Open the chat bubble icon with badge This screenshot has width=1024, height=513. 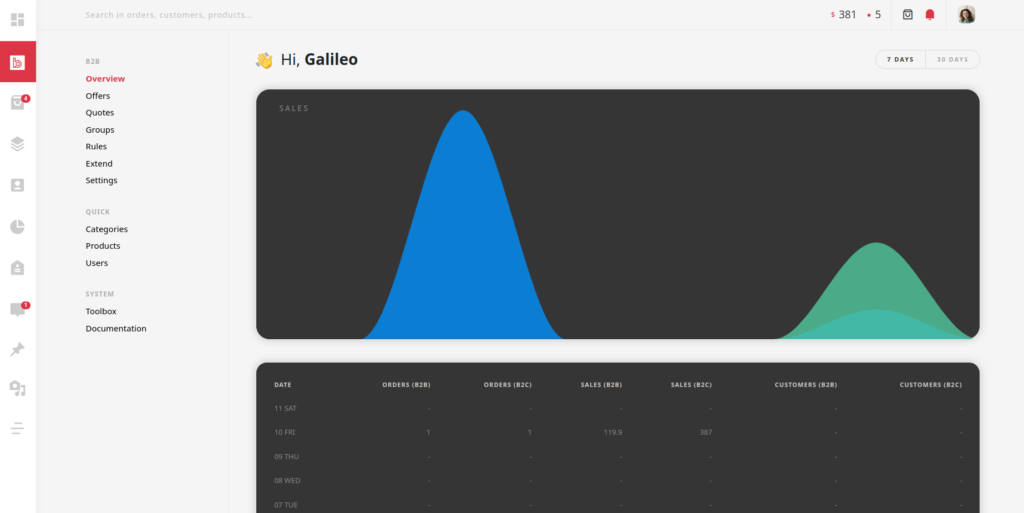pyautogui.click(x=17, y=310)
